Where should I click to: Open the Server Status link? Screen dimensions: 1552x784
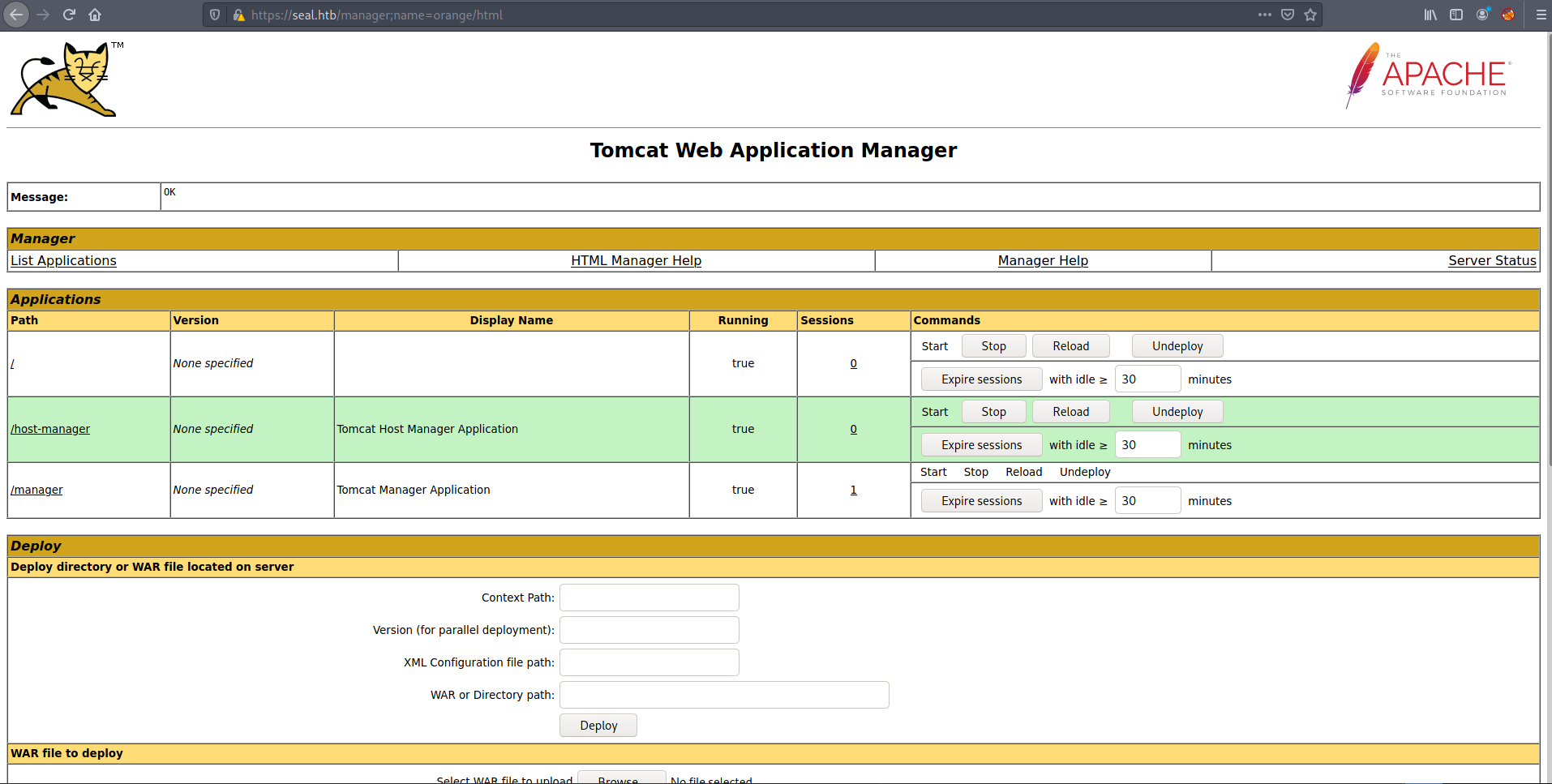pyautogui.click(x=1492, y=260)
